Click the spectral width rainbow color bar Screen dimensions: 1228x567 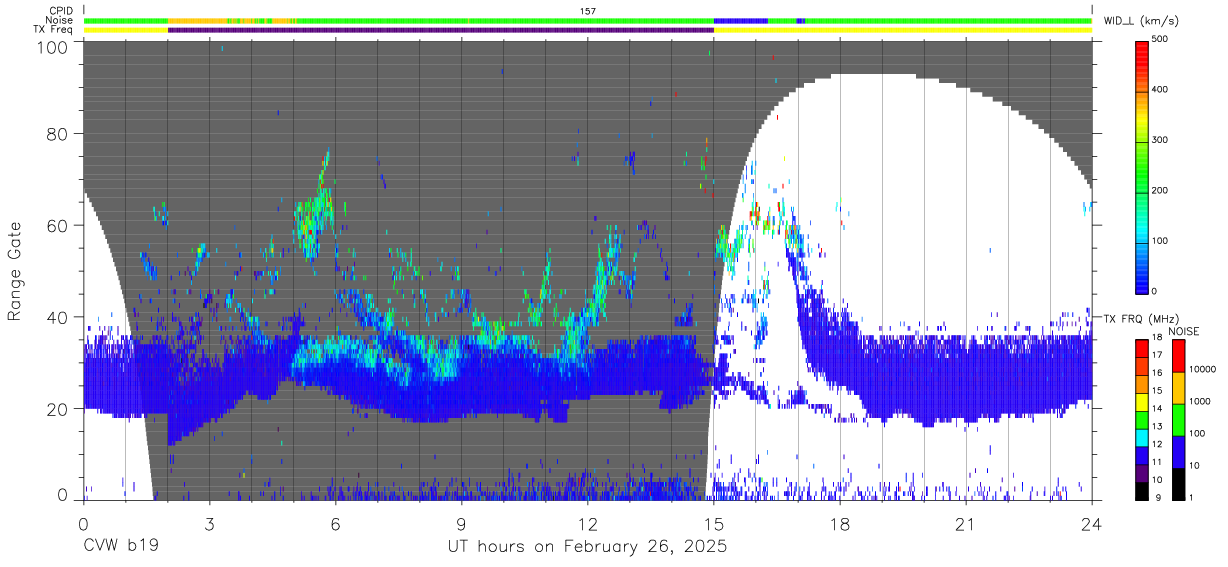coord(1142,167)
